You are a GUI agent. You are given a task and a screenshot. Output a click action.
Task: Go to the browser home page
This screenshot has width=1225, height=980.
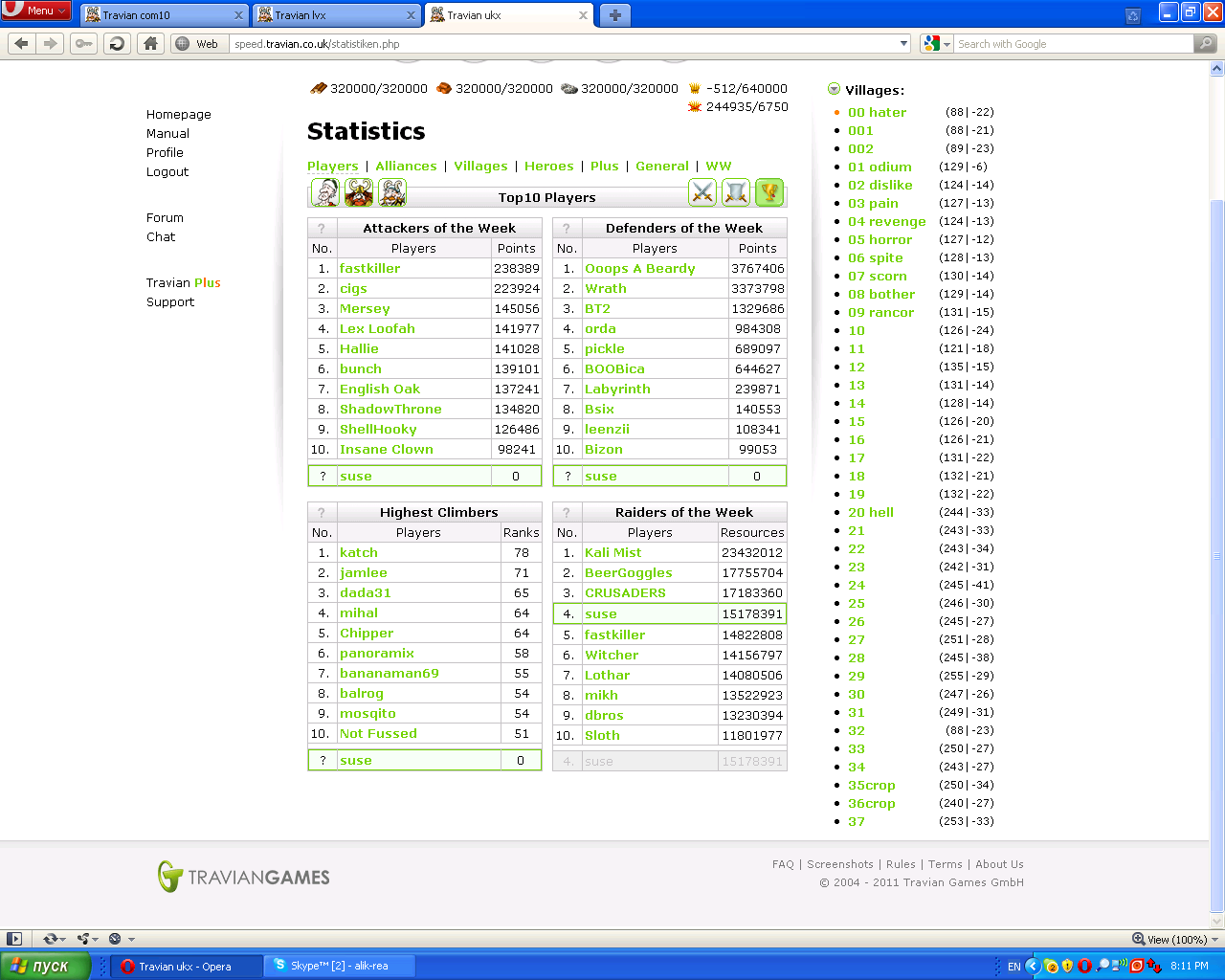pyautogui.click(x=150, y=43)
